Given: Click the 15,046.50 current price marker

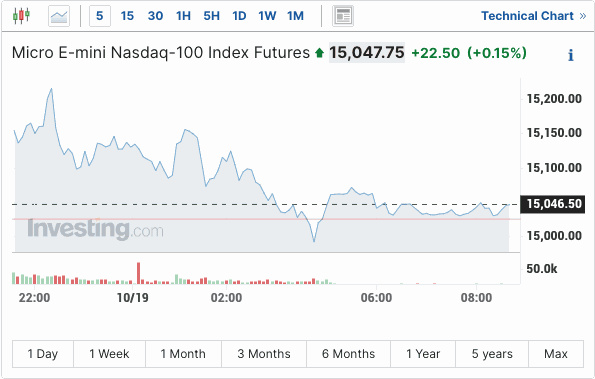Looking at the screenshot, I should click(552, 204).
